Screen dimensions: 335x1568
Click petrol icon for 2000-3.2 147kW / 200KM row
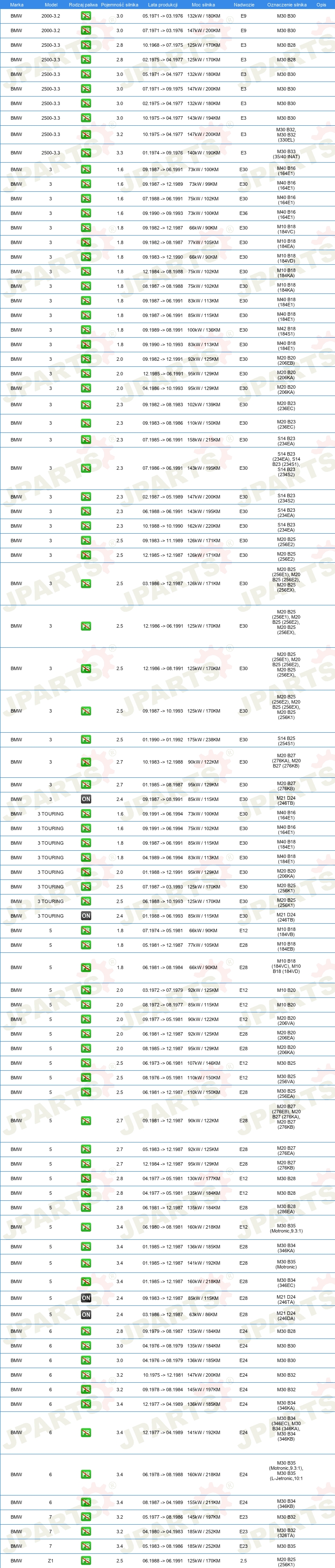(86, 30)
